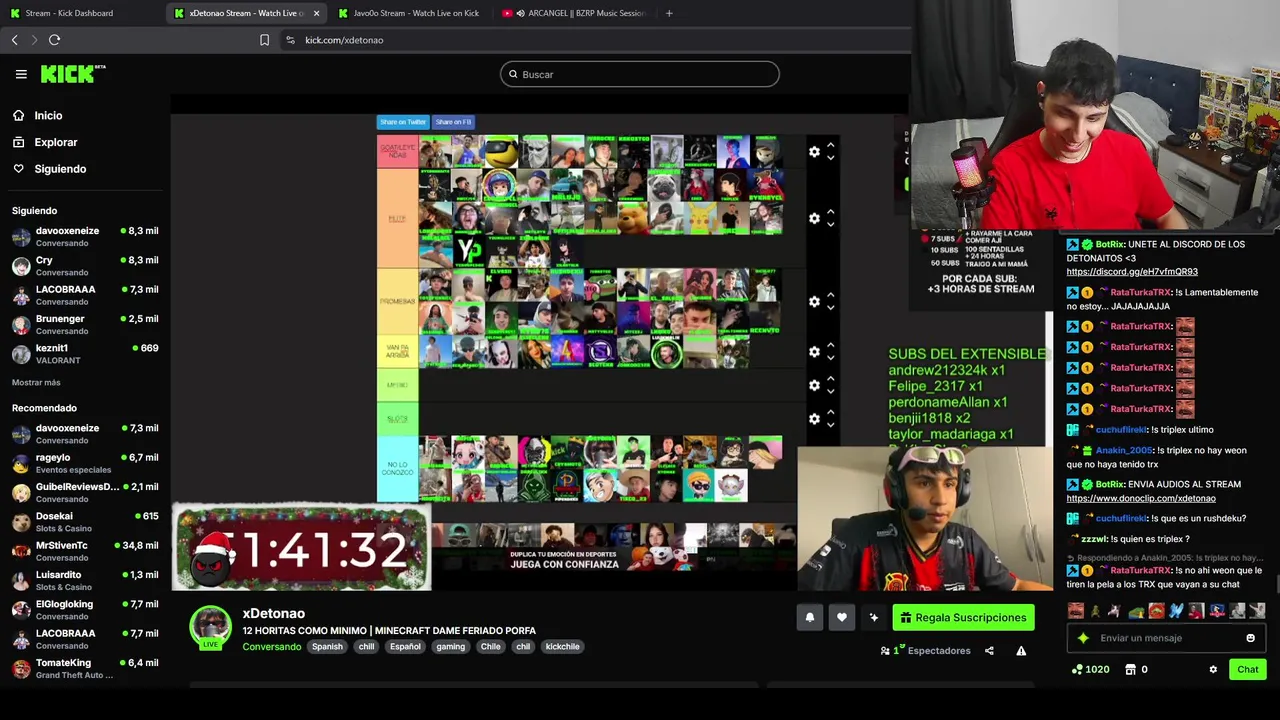The image size is (1280, 720).
Task: Open recommended channel Luisardito
Action: [x=85, y=580]
